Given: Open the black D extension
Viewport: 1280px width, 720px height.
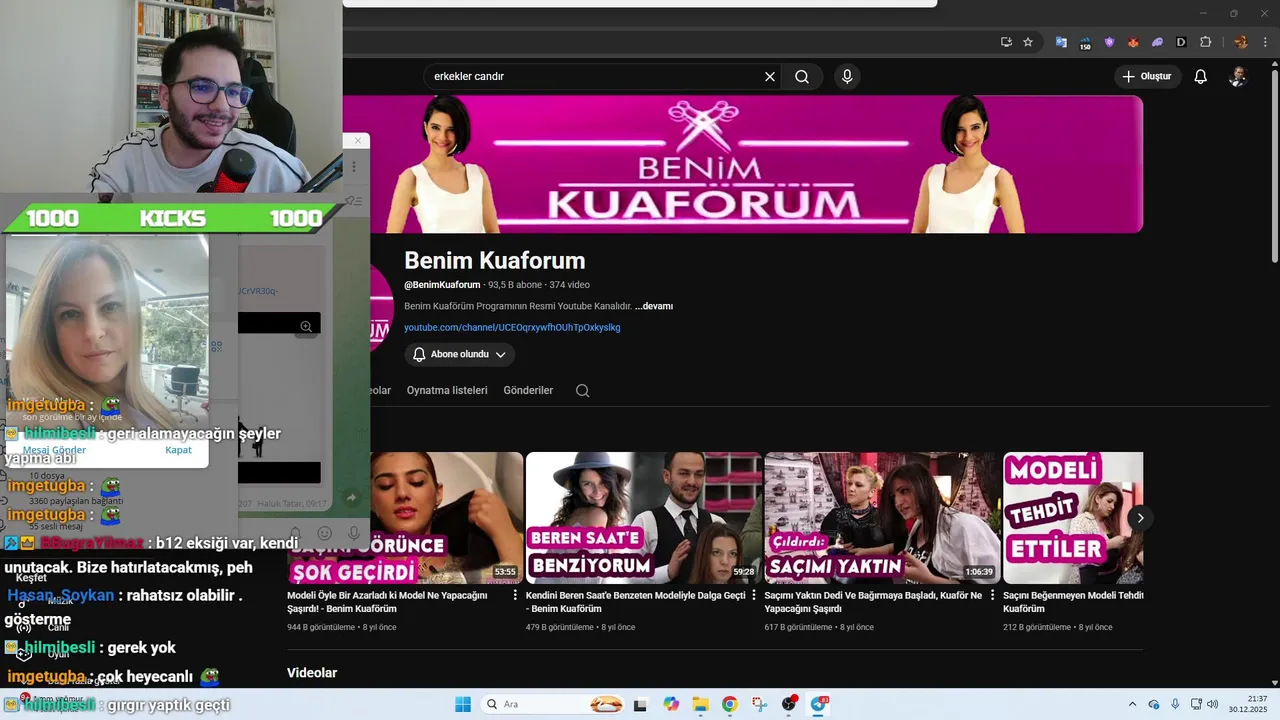Looking at the screenshot, I should click(1181, 42).
